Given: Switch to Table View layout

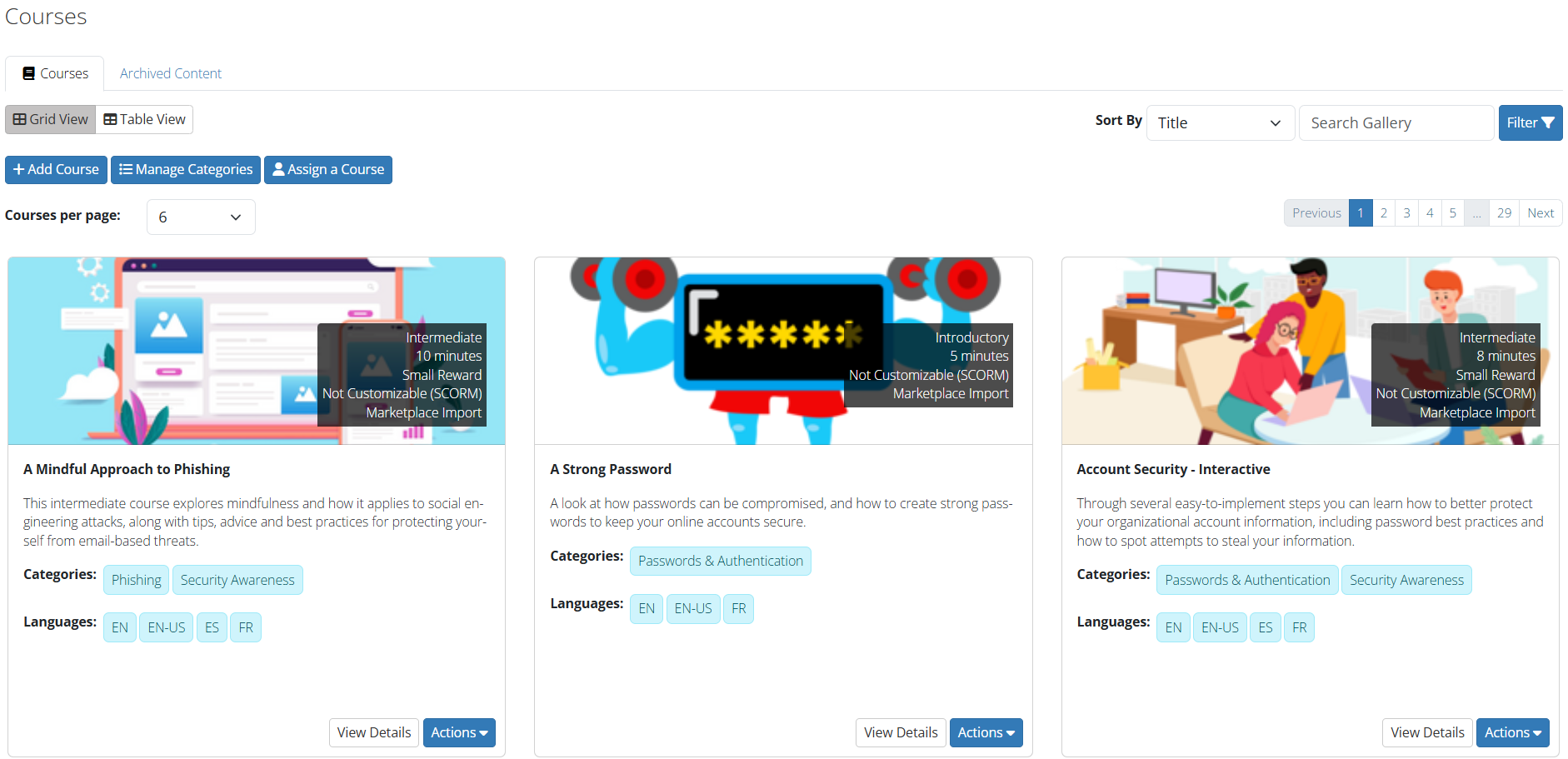Looking at the screenshot, I should pyautogui.click(x=145, y=119).
